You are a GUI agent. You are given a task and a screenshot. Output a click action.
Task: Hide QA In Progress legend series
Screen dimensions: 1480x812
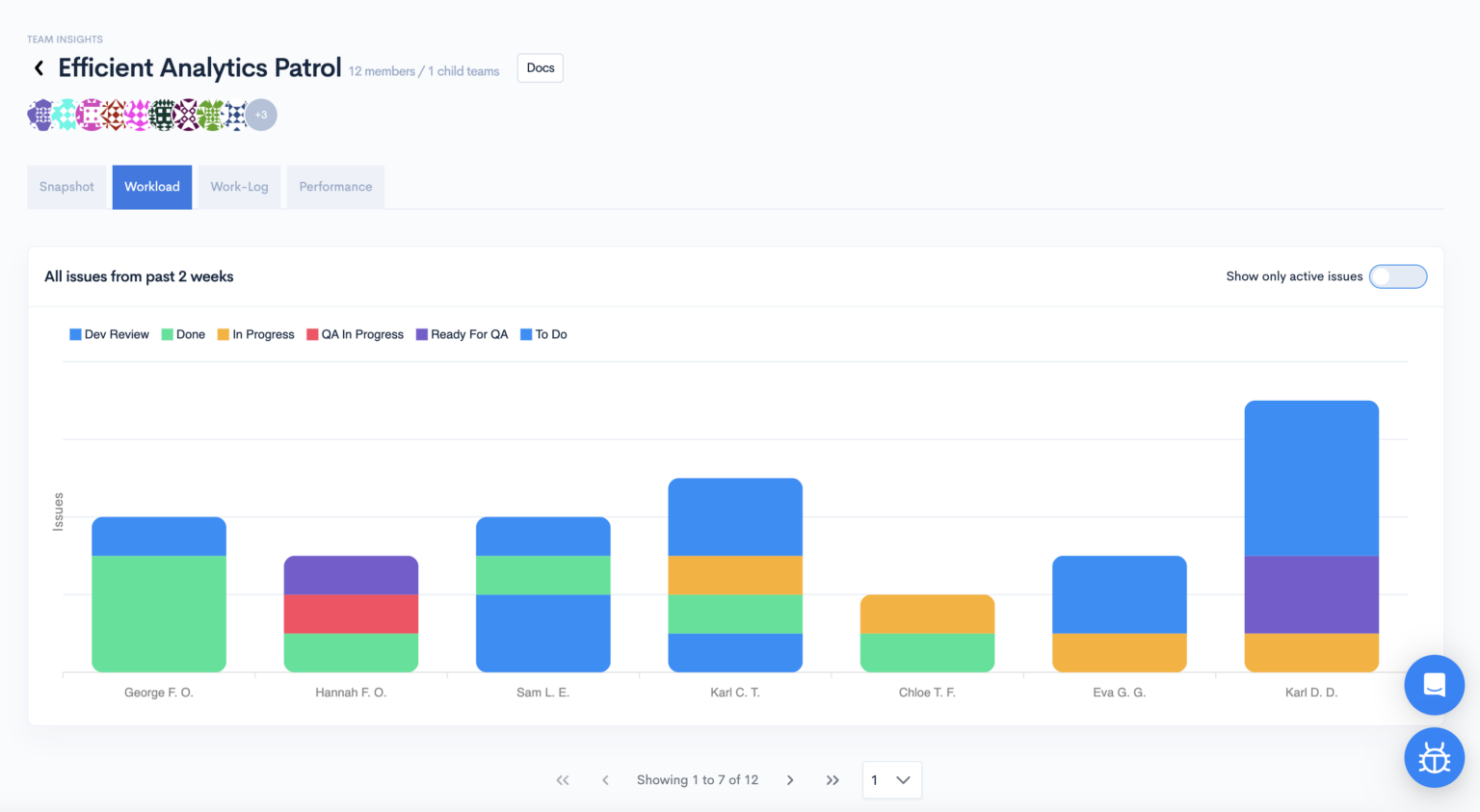coord(355,334)
